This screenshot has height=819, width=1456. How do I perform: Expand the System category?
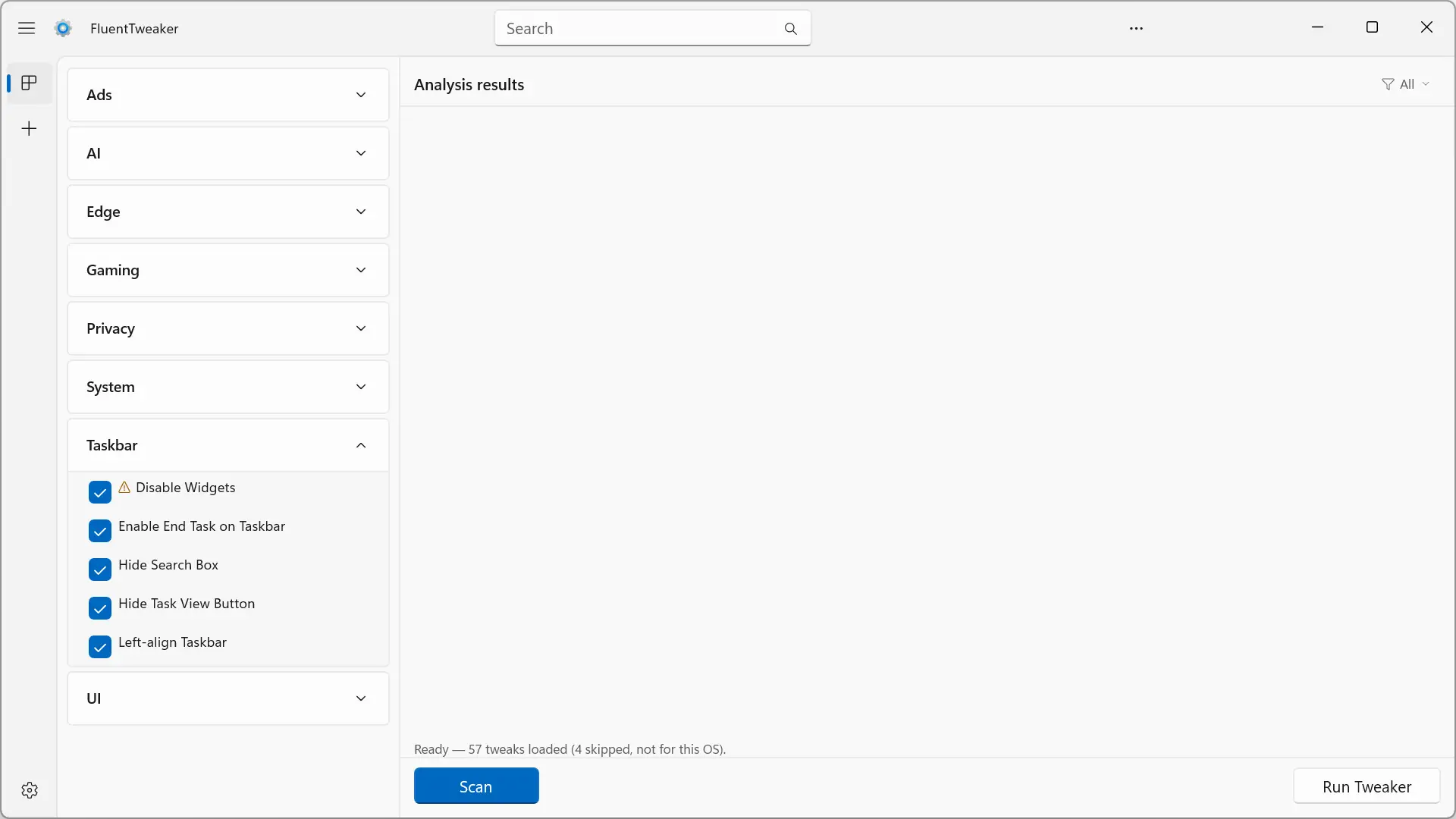(228, 387)
